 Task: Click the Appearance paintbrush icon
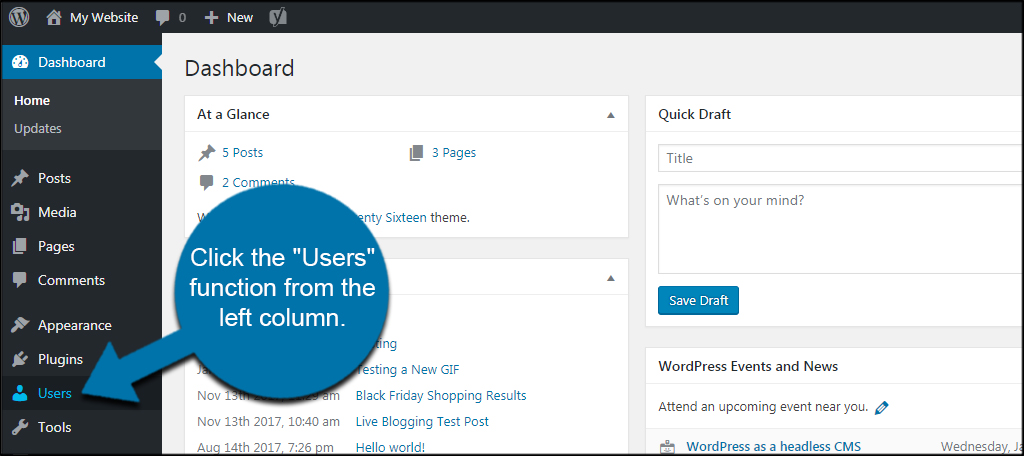point(20,325)
